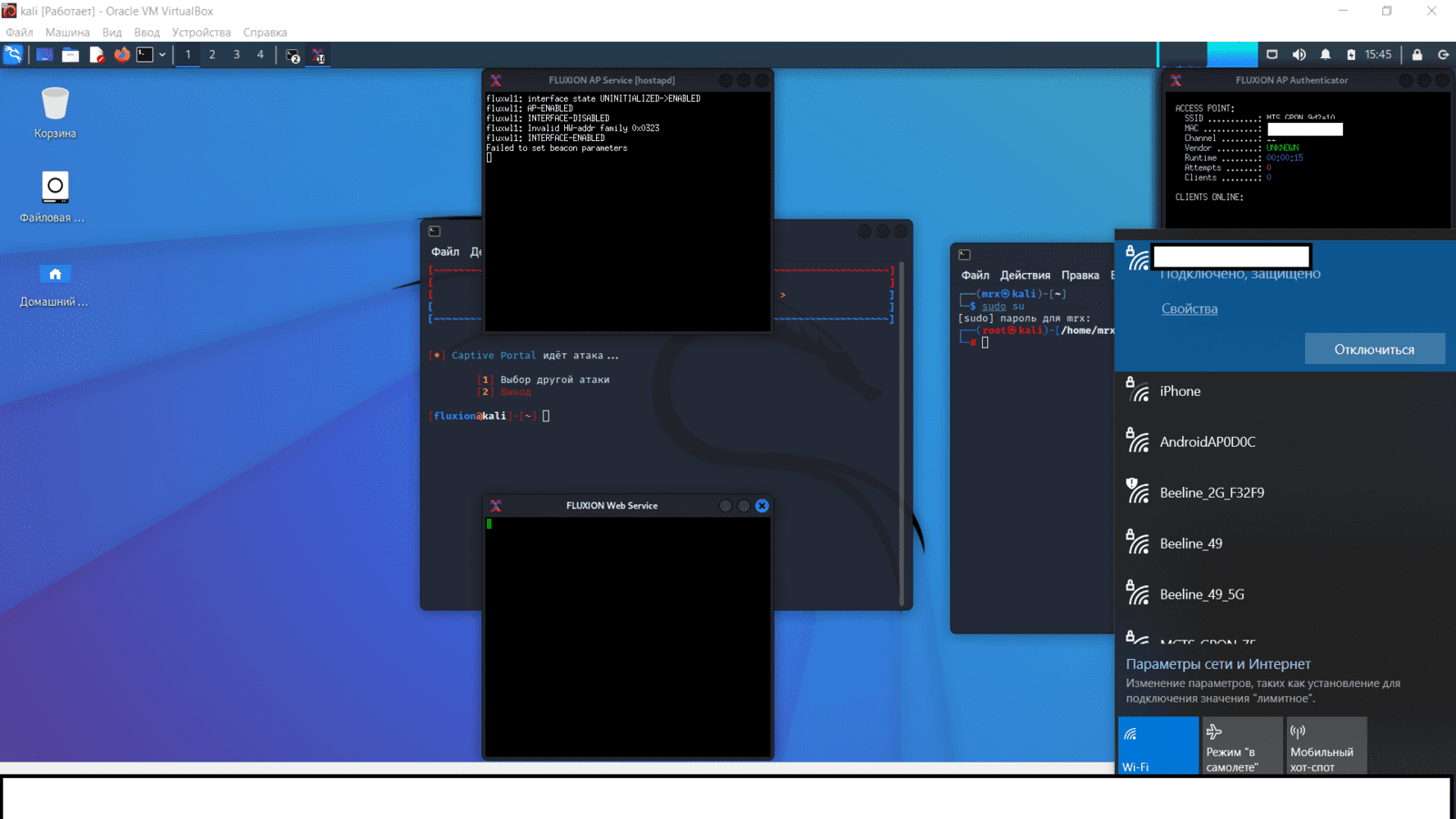Click option 1 Выбор другой атаки
The width and height of the screenshot is (1456, 819).
click(544, 379)
